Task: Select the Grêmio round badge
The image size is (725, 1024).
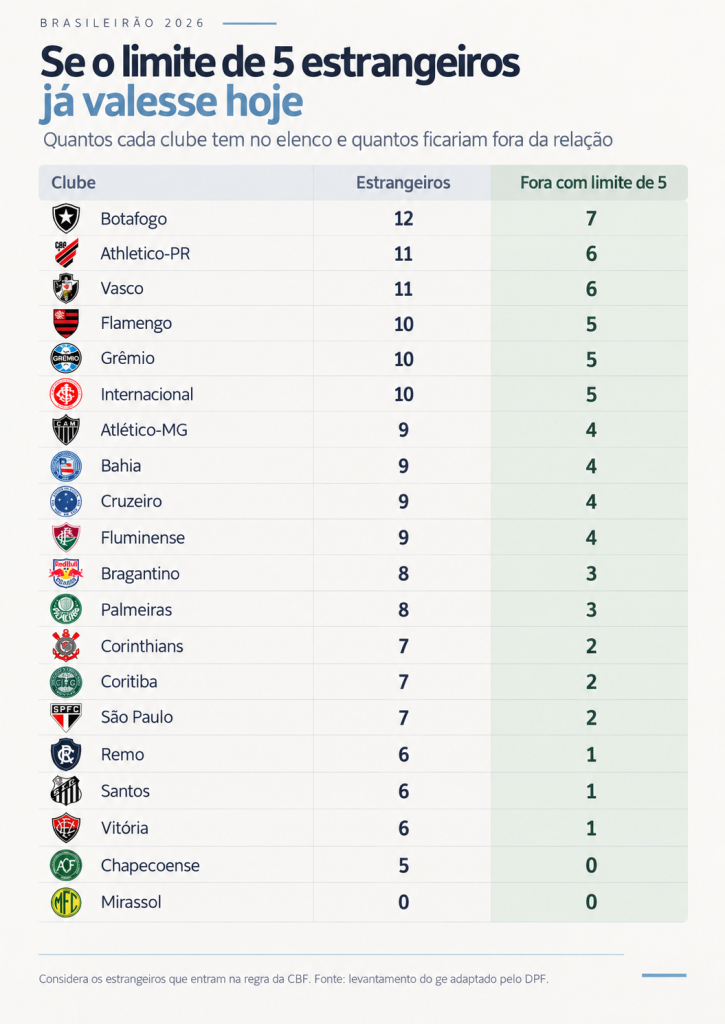Action: (66, 359)
